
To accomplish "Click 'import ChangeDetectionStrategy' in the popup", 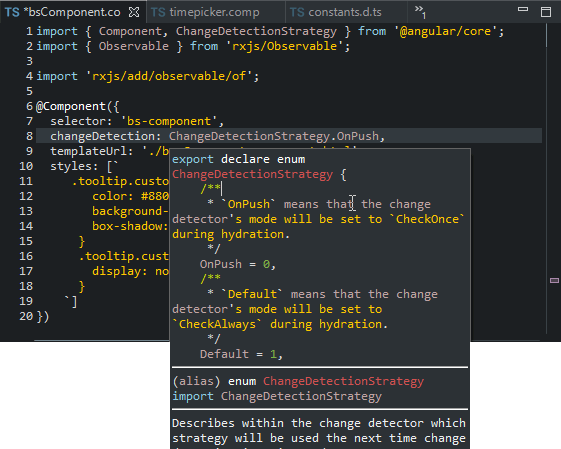I will point(277,396).
